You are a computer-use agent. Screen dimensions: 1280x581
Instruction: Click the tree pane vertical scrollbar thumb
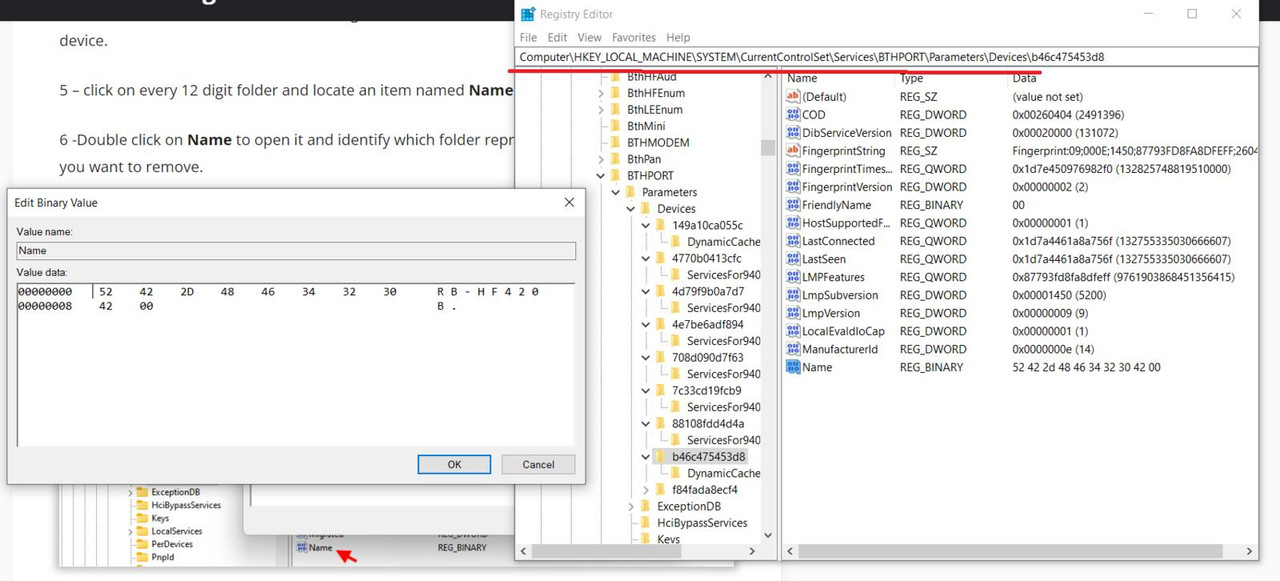(768, 148)
